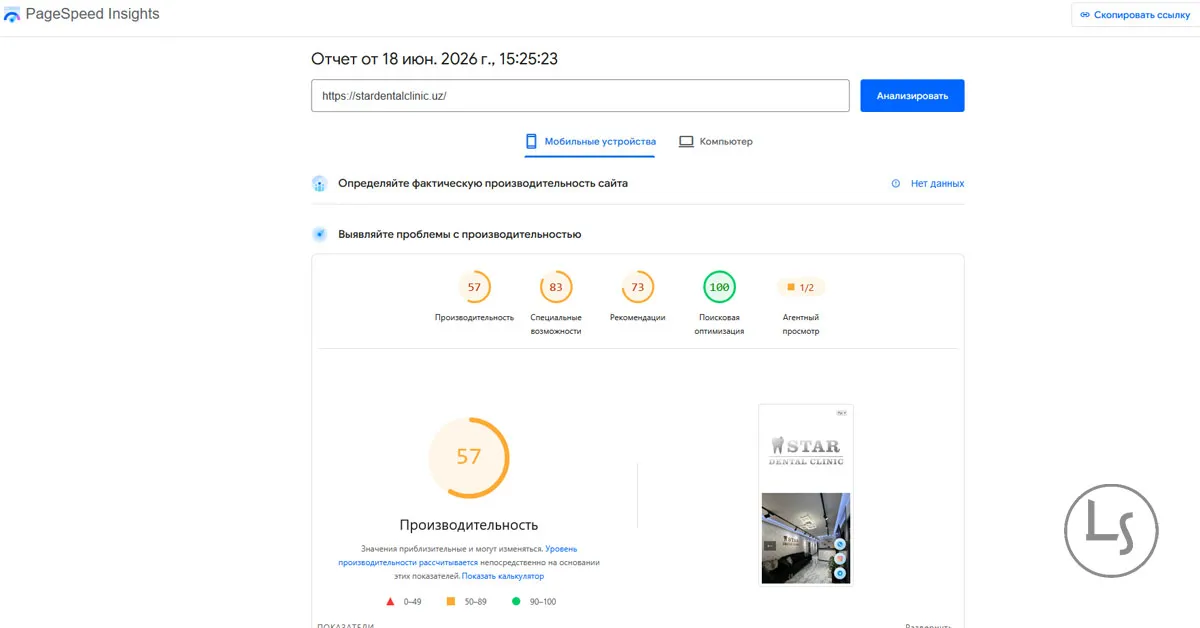Screen dimensions: 1200x628
Task: Click the orange square 50–89 legend icon
Action: [451, 602]
